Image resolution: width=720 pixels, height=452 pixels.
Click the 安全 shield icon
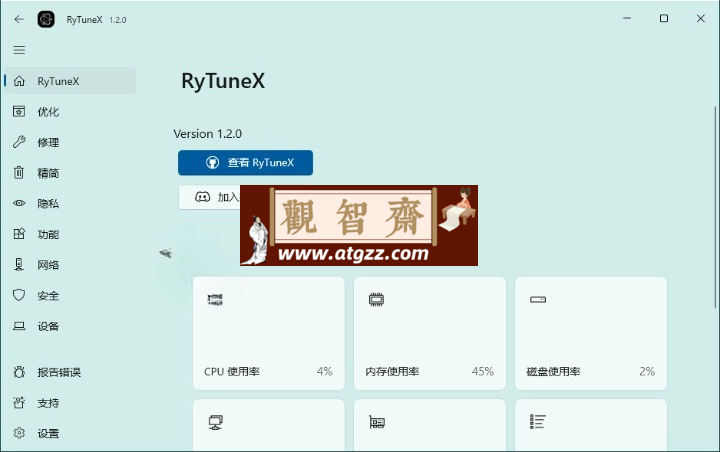point(19,295)
